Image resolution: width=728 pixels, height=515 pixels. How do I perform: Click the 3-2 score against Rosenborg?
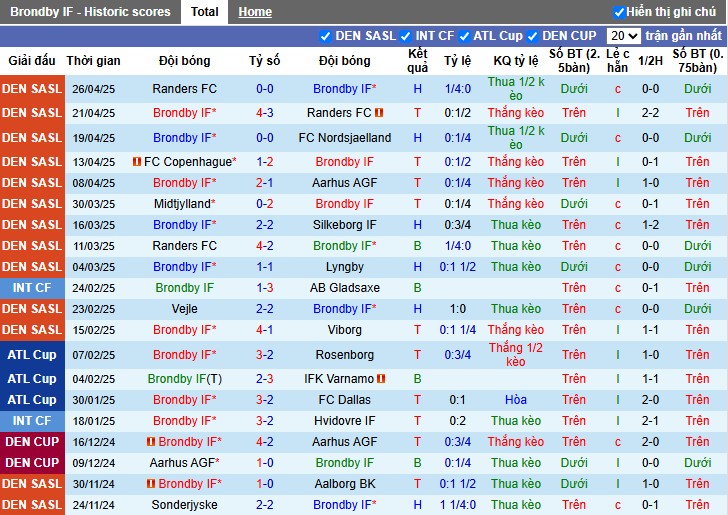click(x=265, y=355)
